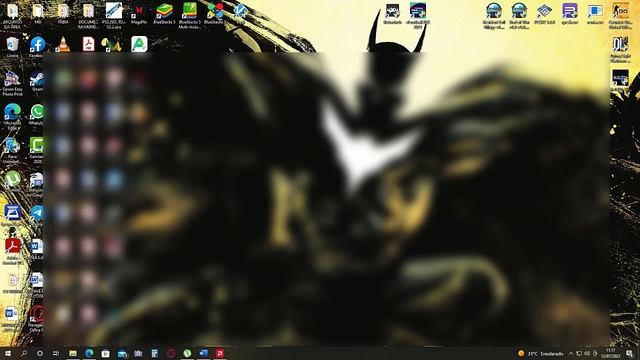Open Microsoft Store from the taskbar
The image size is (640, 360).
coord(105,353)
